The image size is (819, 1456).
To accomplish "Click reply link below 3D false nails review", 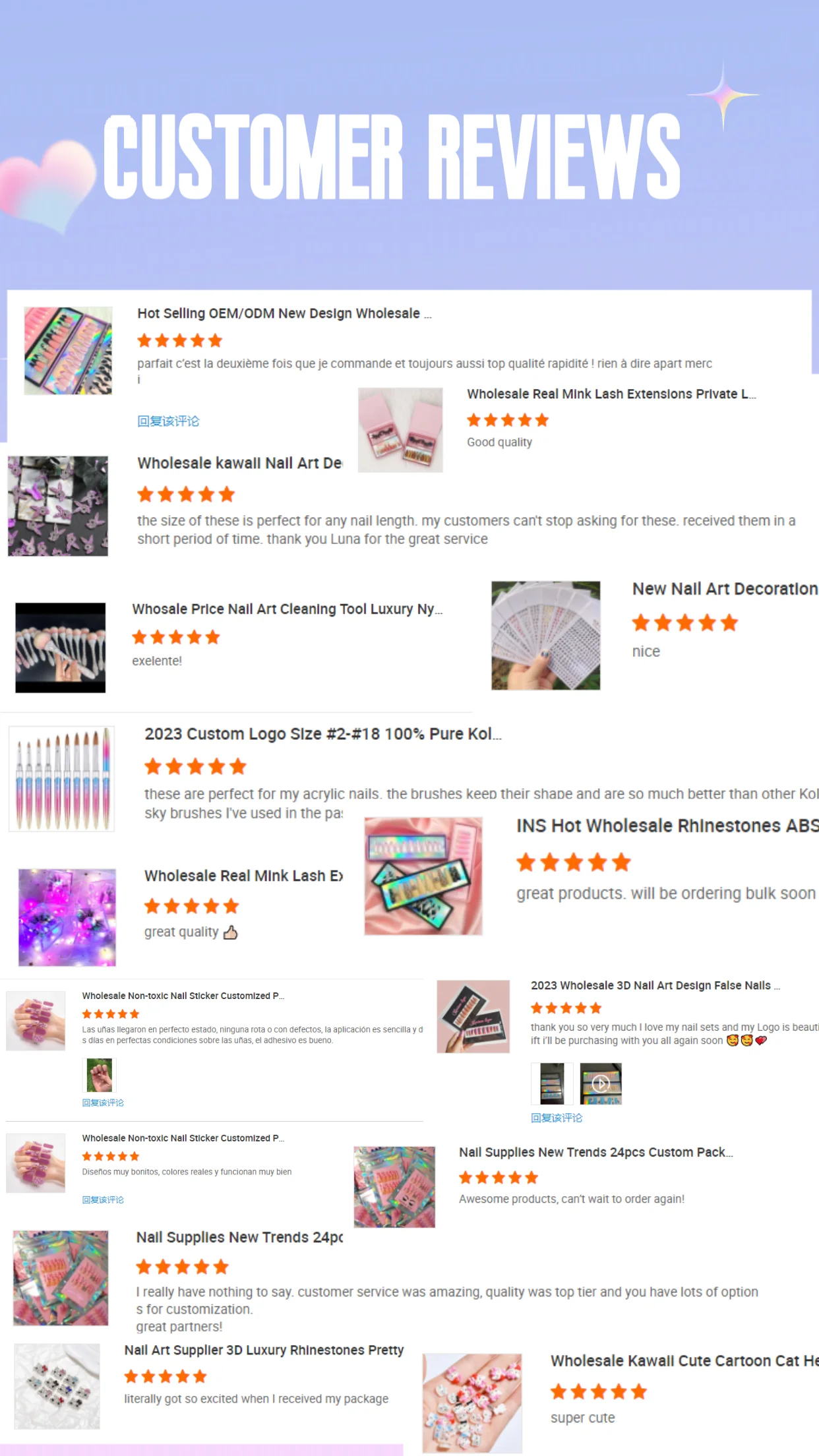I will tap(557, 1118).
